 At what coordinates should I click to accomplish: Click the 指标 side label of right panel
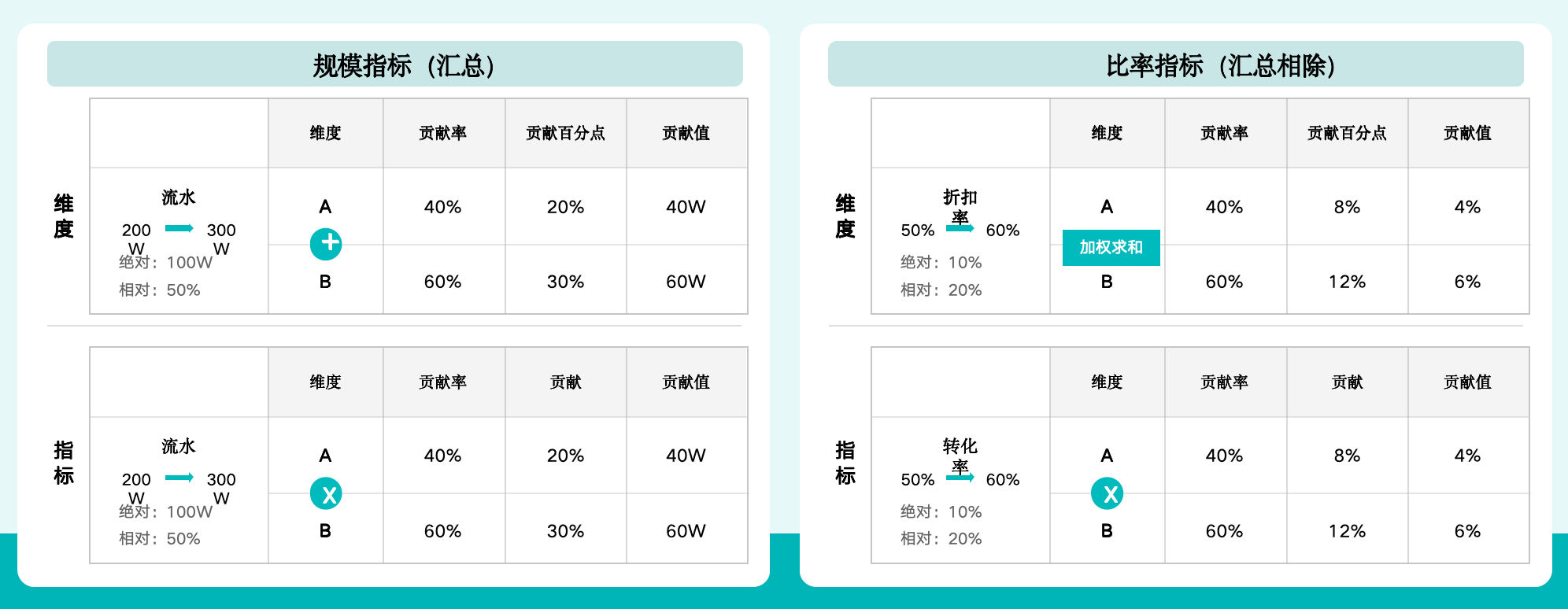click(845, 463)
